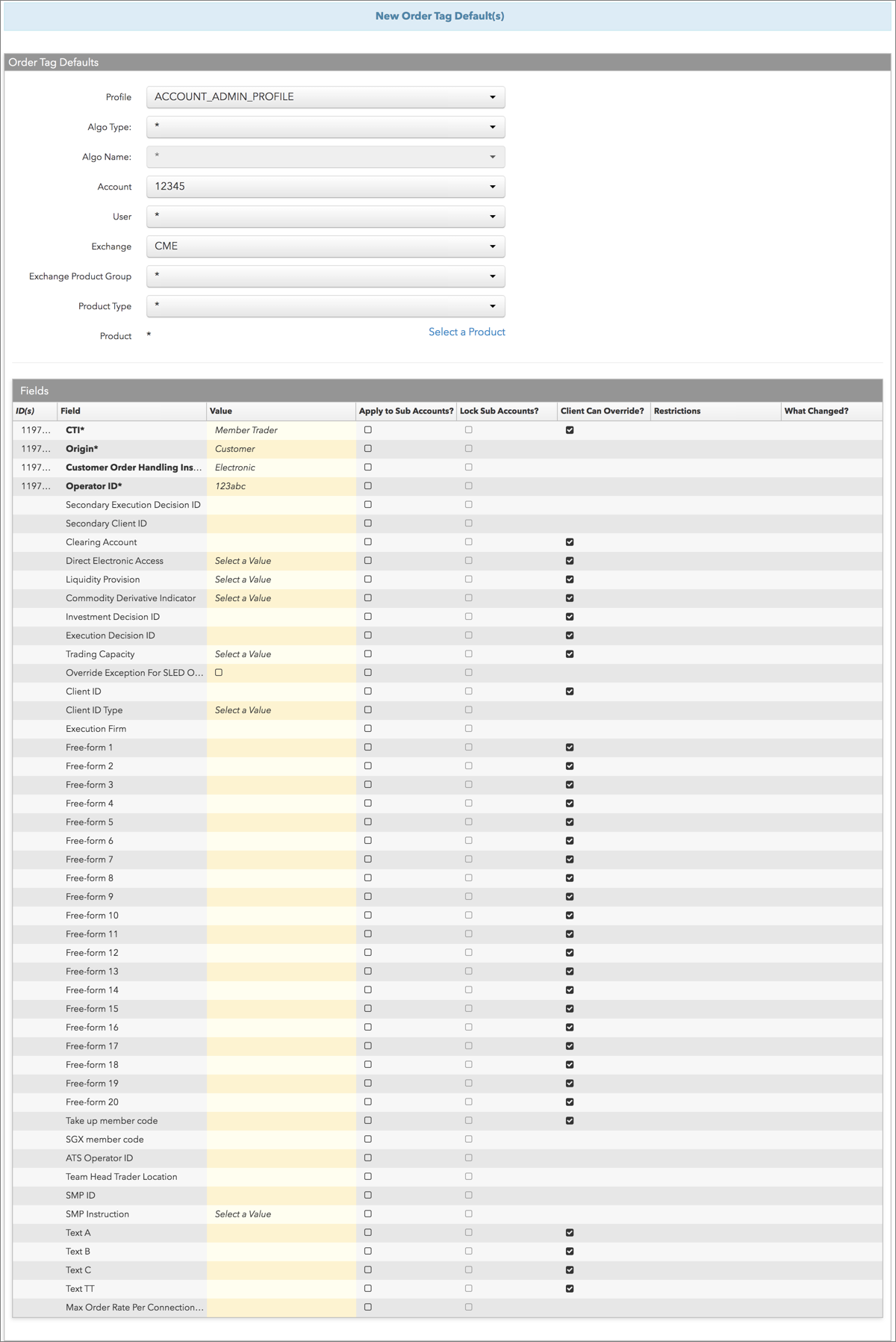Open the Account dropdown showing 12345

[x=326, y=187]
